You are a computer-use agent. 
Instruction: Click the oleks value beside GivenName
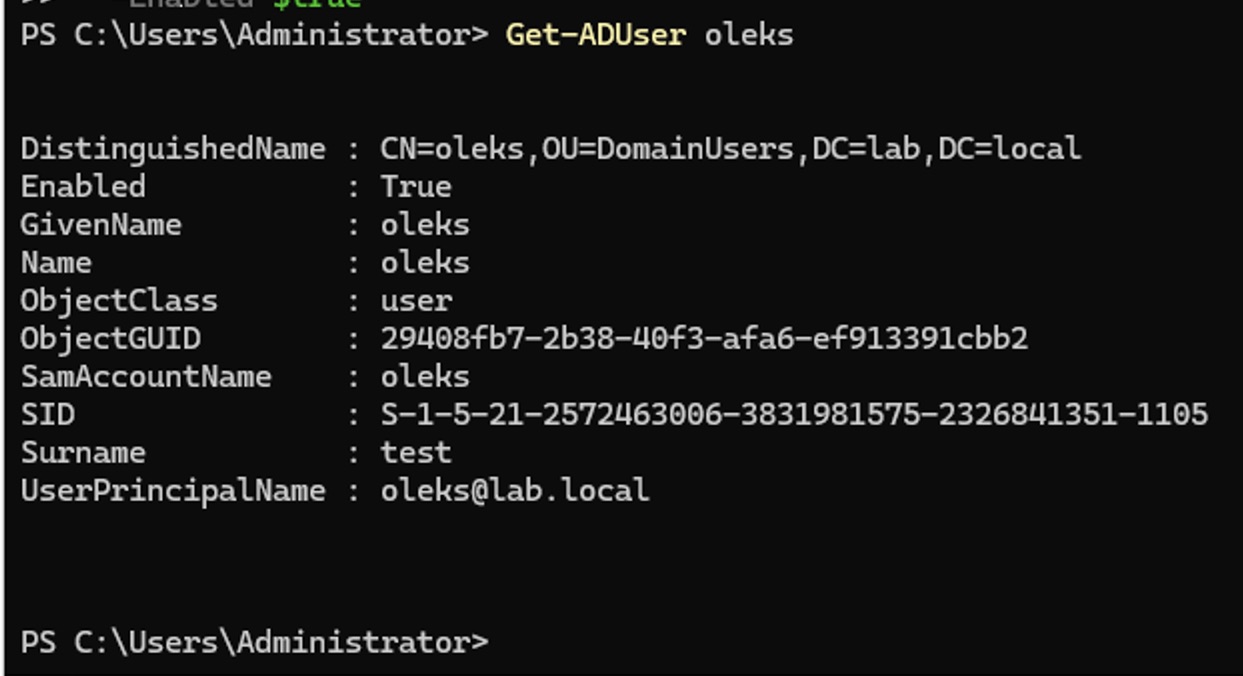click(x=425, y=225)
